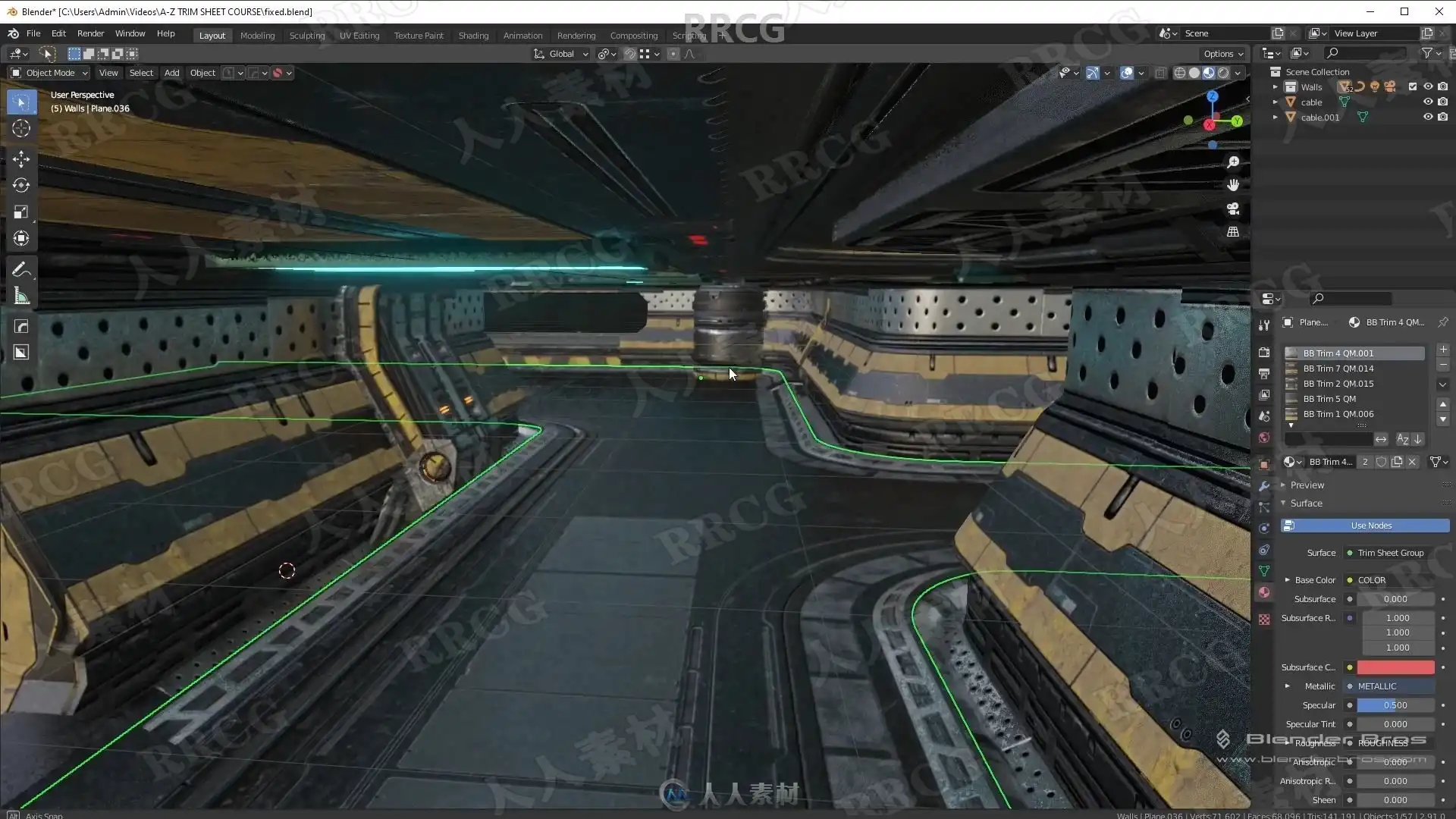Open the Add menu in the viewport header
Viewport: 1456px width, 819px height.
(x=171, y=73)
